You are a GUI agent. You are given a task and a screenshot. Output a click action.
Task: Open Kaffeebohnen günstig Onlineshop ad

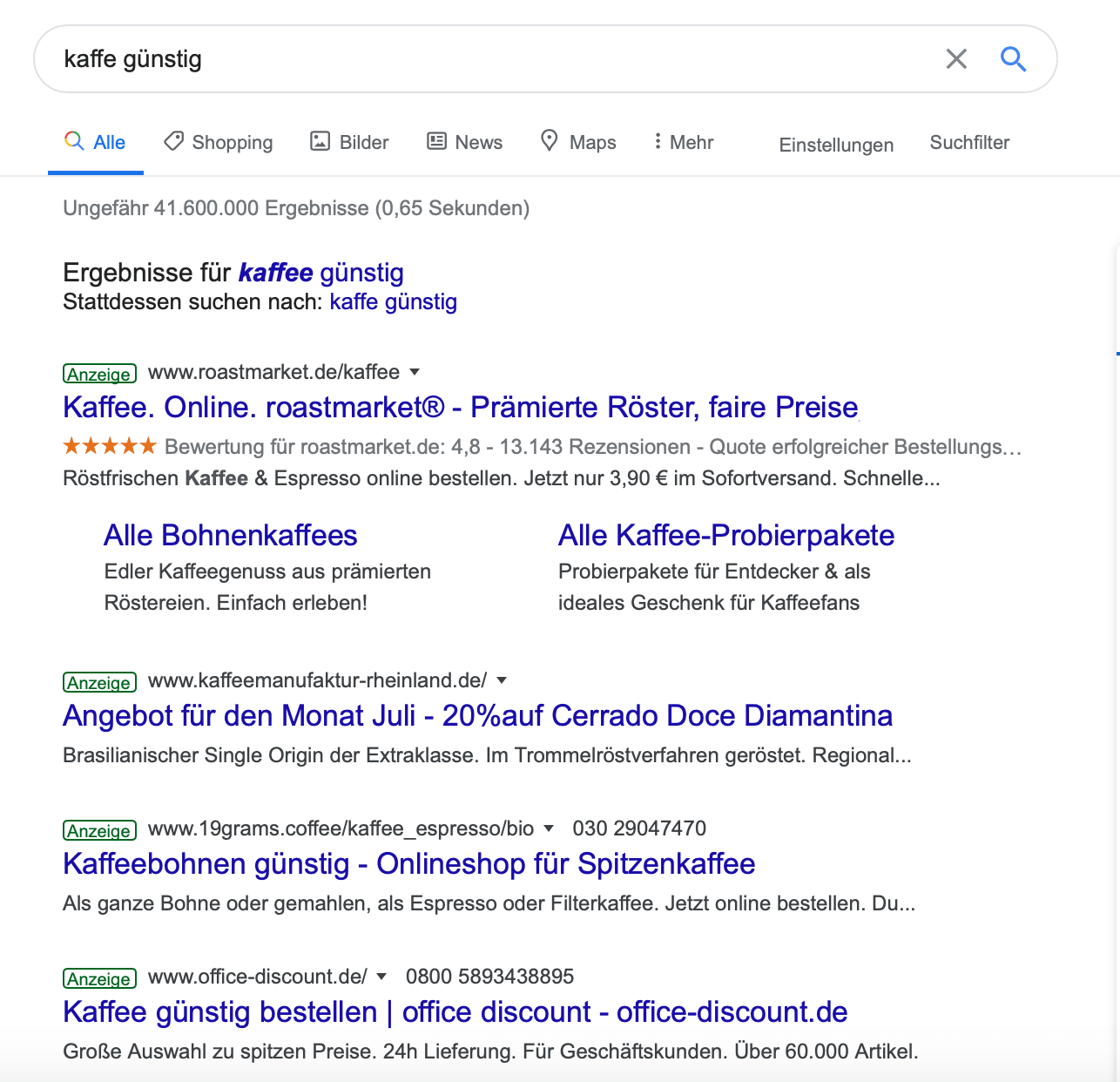[x=408, y=863]
